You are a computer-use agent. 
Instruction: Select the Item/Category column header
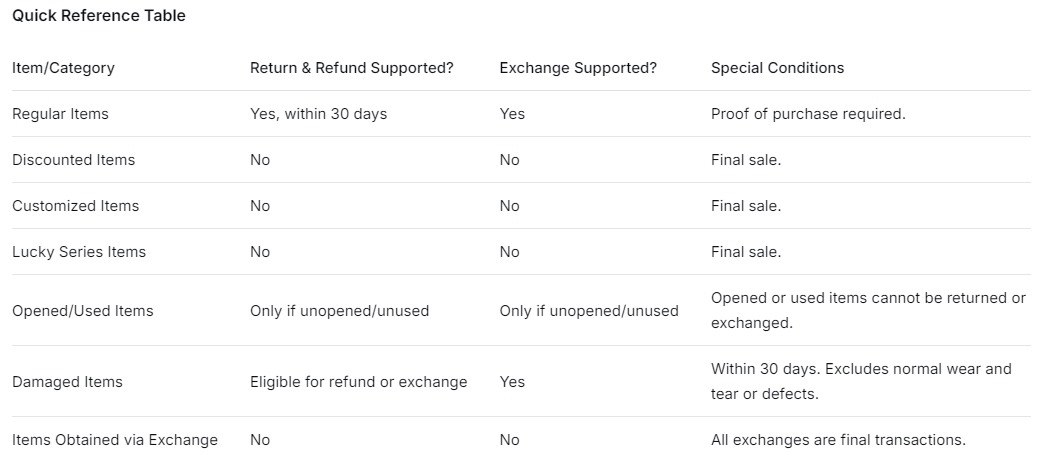63,68
